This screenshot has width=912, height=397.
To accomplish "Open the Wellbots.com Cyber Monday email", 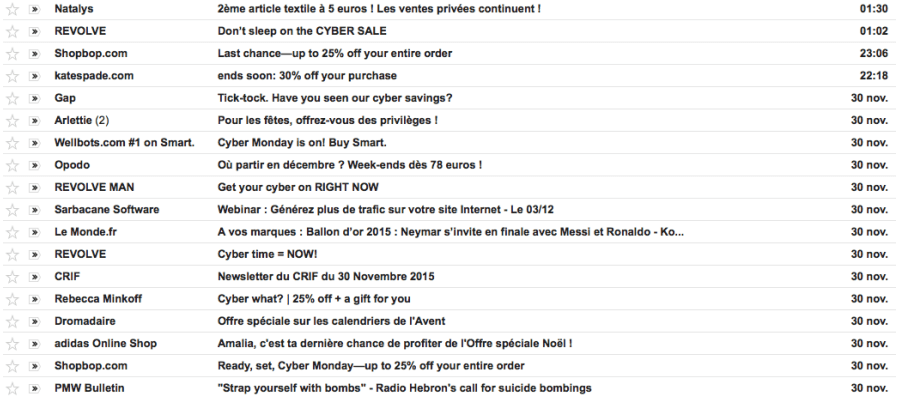I will coord(450,142).
